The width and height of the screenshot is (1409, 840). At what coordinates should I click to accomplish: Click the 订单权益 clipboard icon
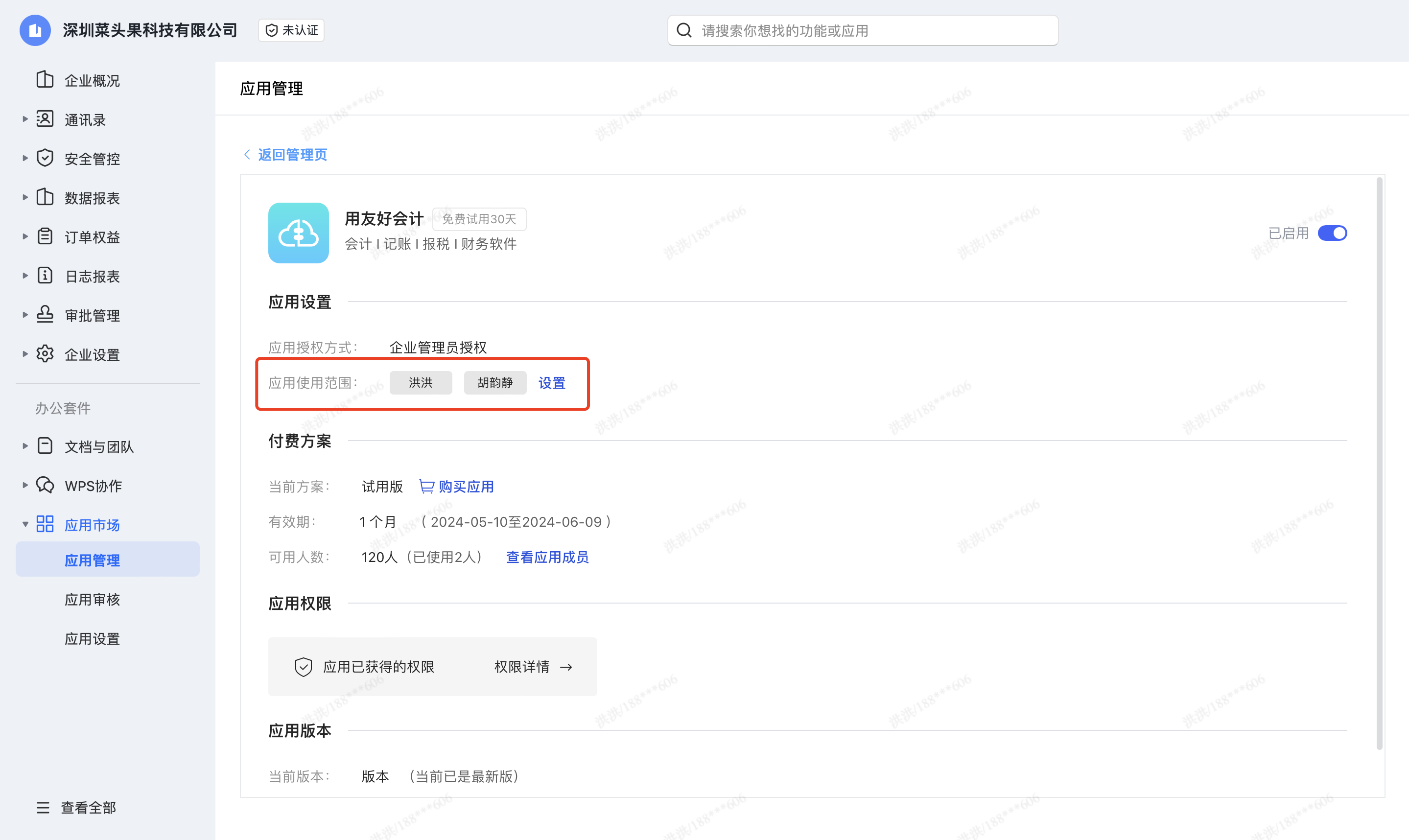pos(45,236)
